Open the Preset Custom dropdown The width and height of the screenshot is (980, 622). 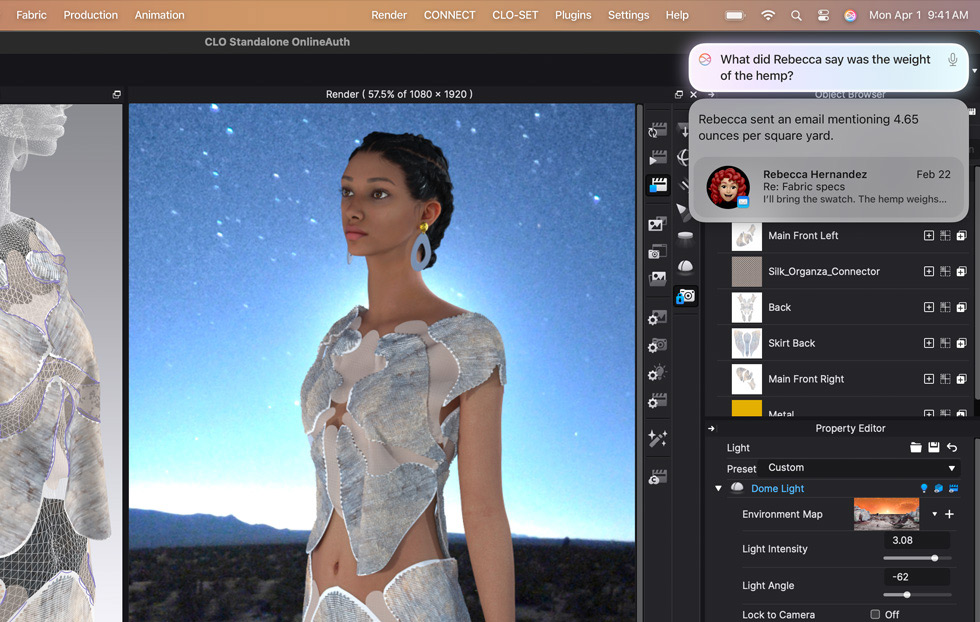pyautogui.click(x=860, y=468)
